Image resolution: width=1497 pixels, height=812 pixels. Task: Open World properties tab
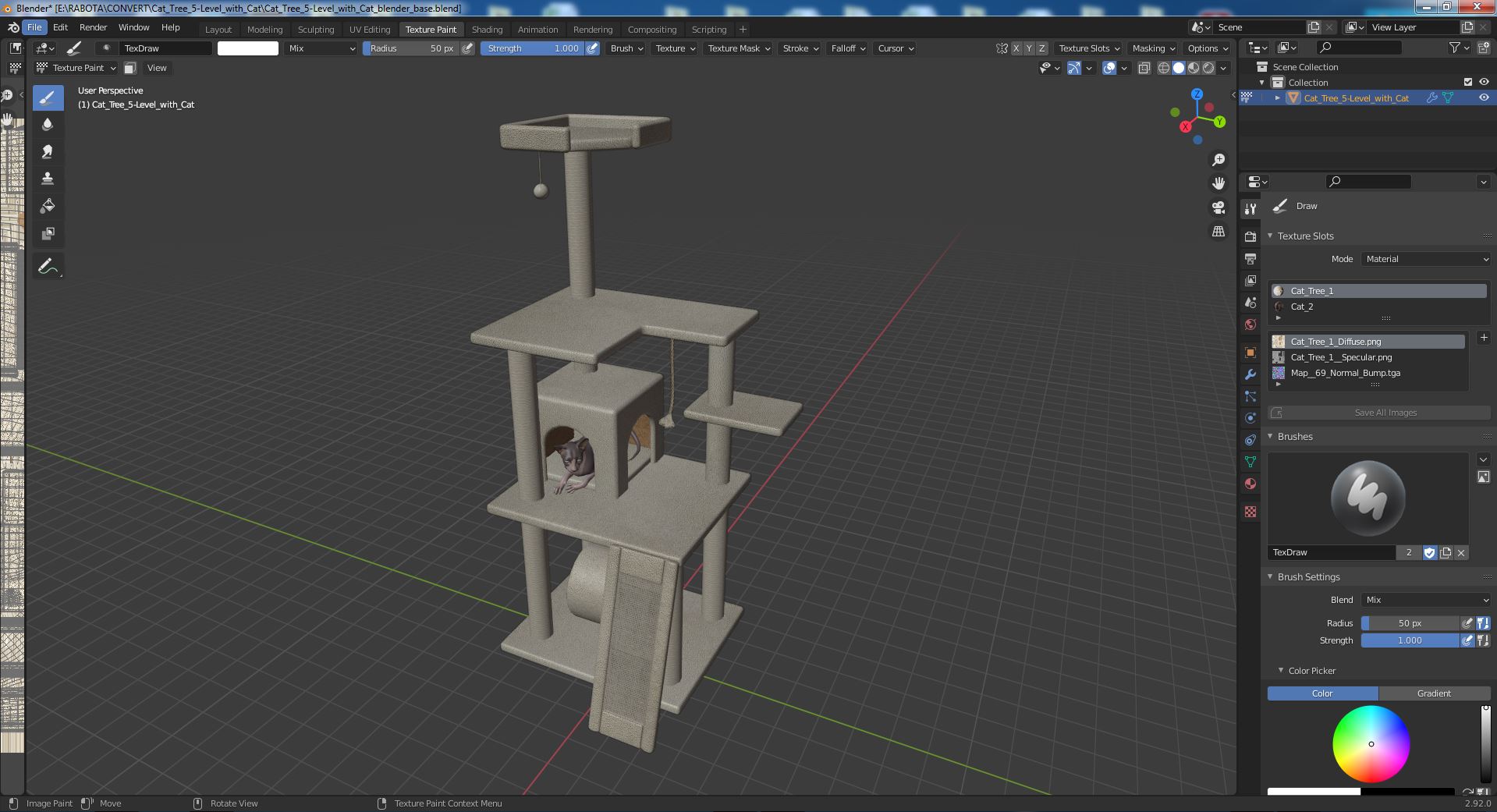pyautogui.click(x=1250, y=324)
